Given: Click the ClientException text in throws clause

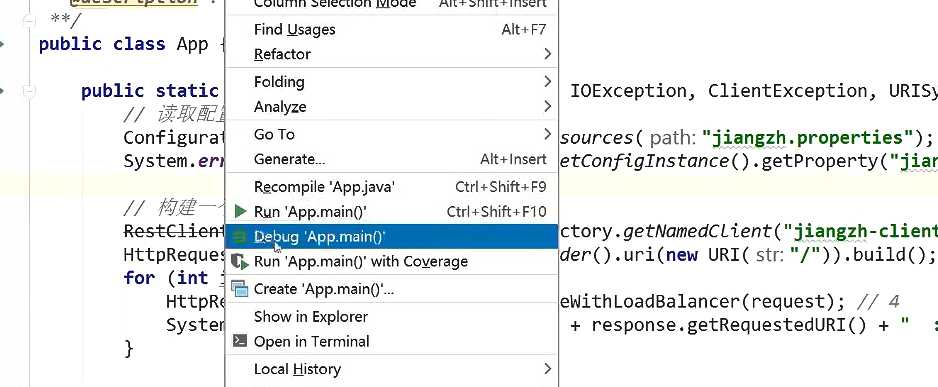Looking at the screenshot, I should (x=787, y=91).
